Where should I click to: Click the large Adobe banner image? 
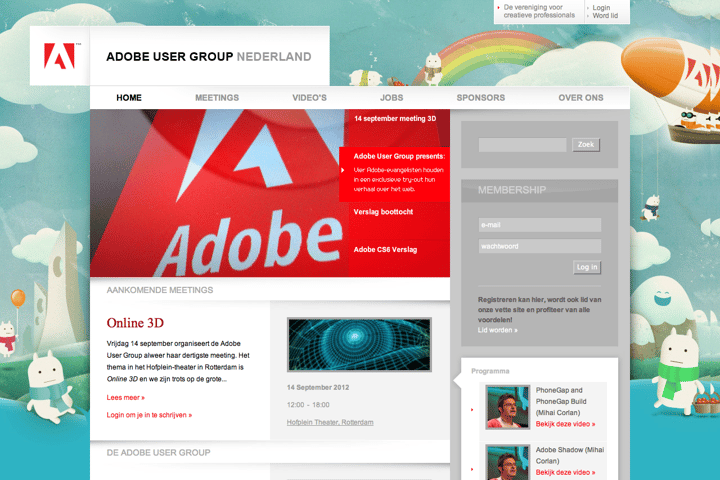coord(219,193)
